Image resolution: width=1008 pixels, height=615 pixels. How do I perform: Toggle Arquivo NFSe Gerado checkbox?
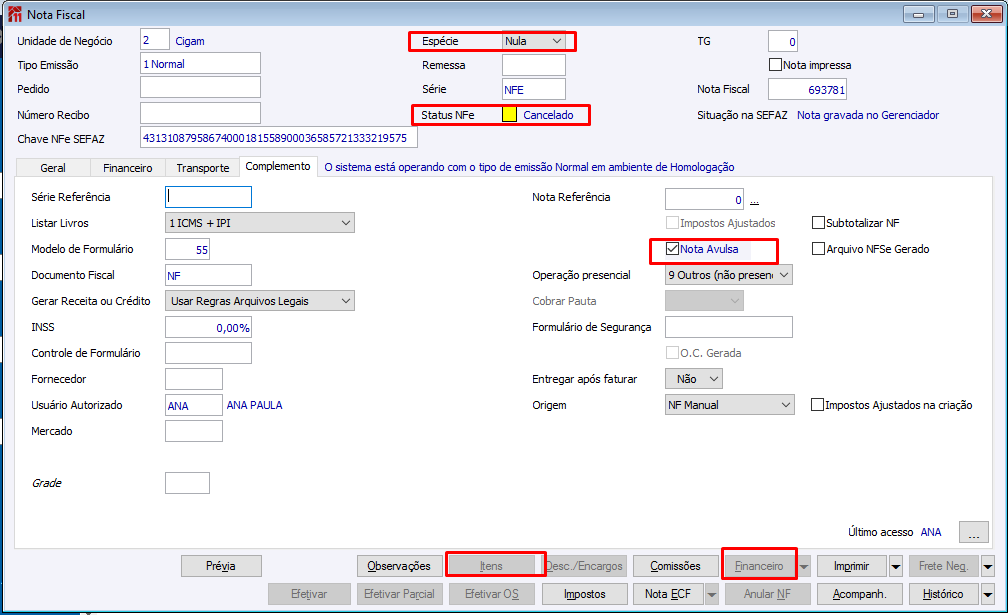818,249
